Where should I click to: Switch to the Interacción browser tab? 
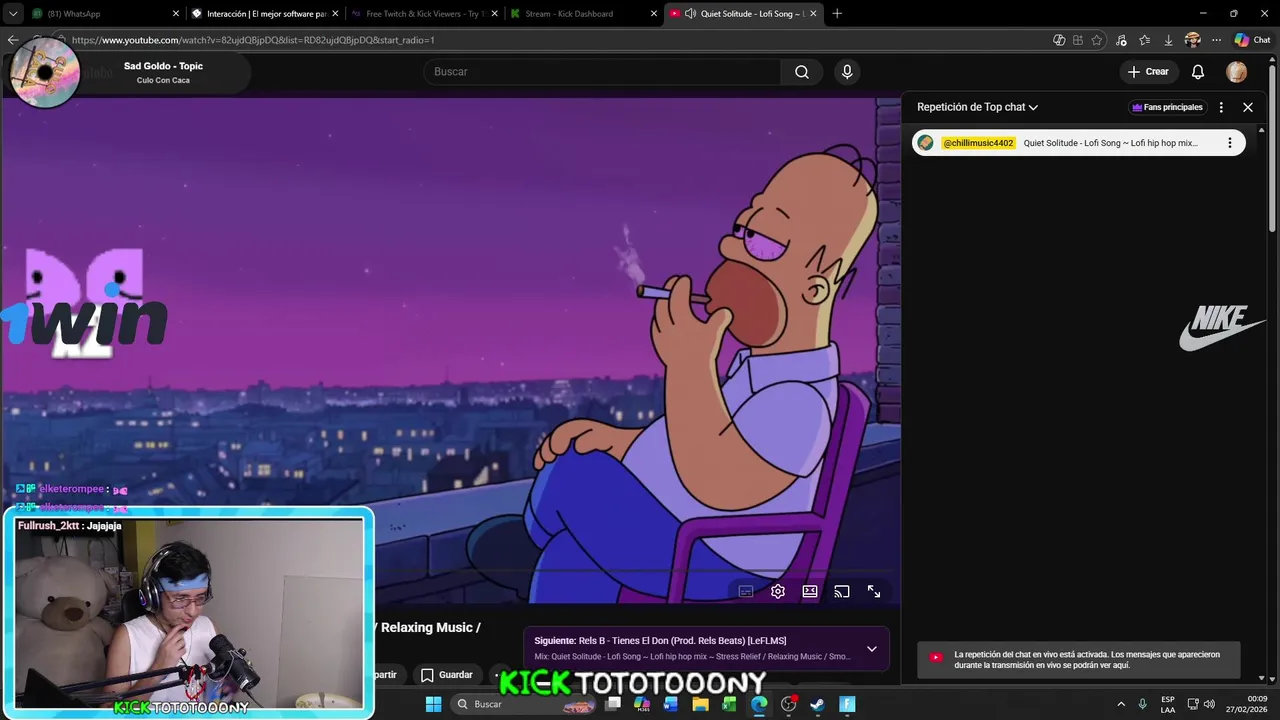(265, 14)
